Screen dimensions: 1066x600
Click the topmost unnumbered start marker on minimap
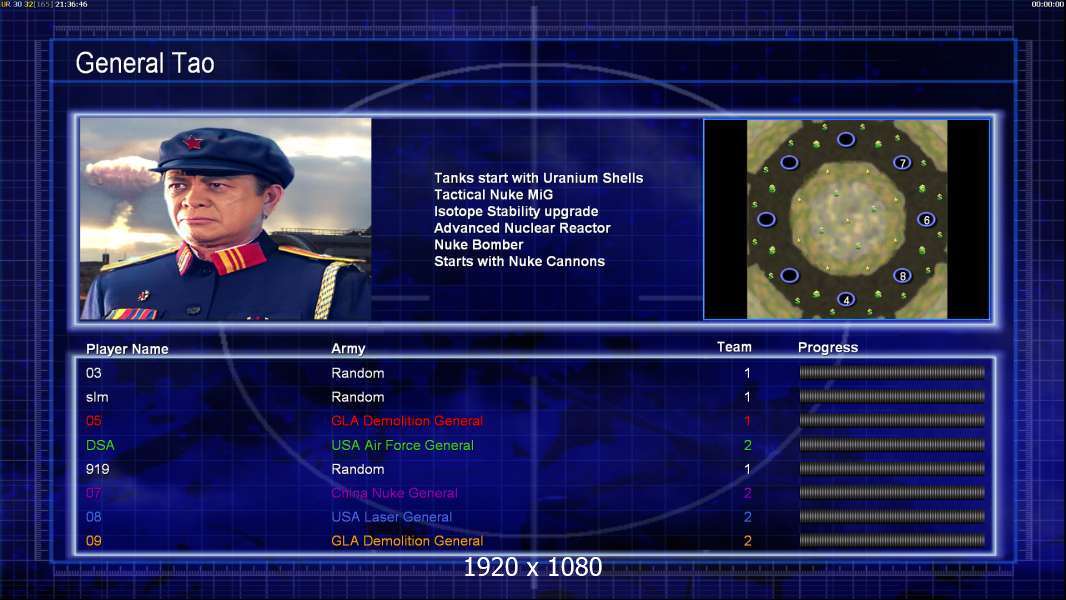click(x=846, y=139)
